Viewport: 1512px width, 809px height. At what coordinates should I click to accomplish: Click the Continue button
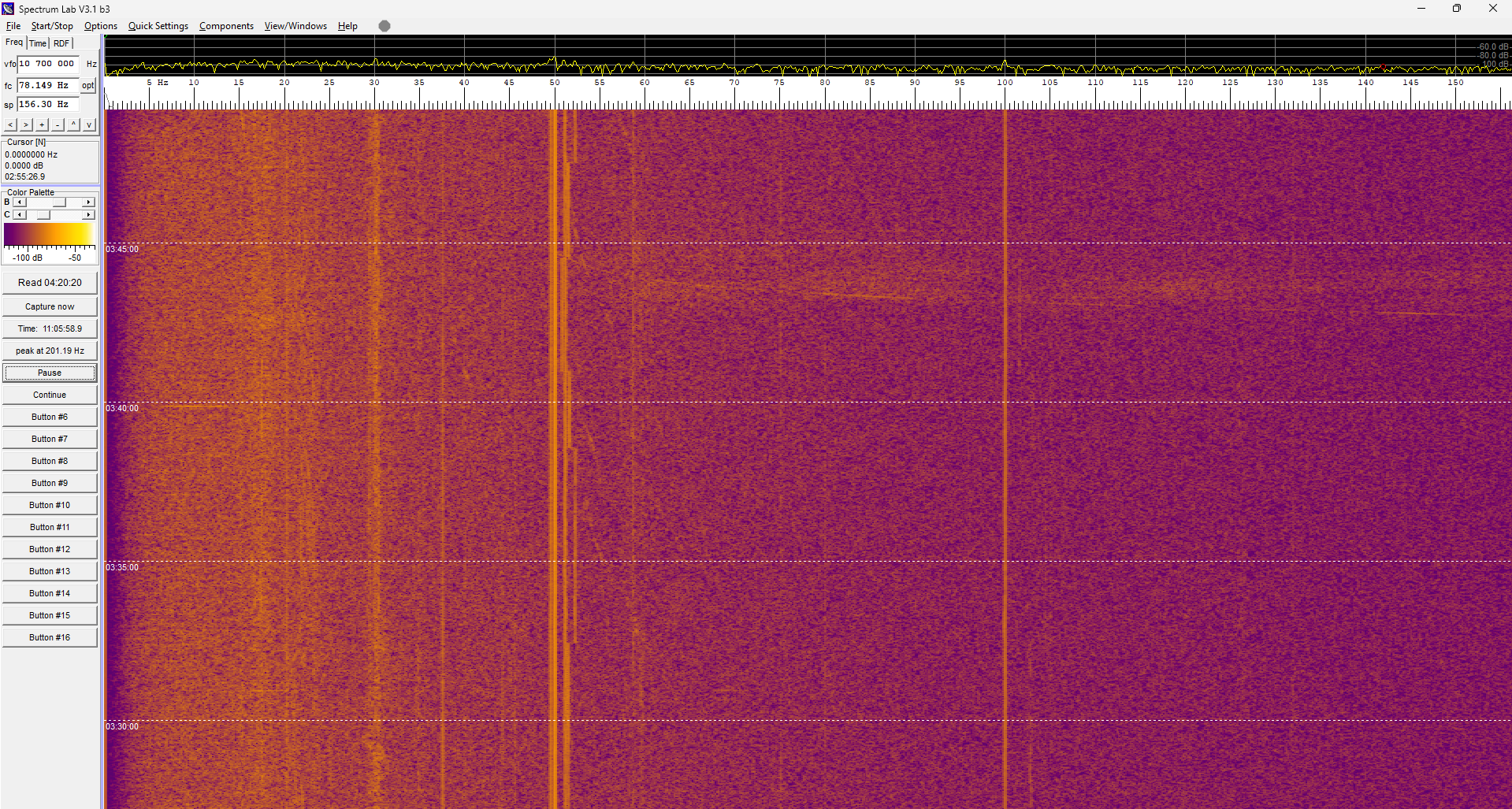coord(50,395)
